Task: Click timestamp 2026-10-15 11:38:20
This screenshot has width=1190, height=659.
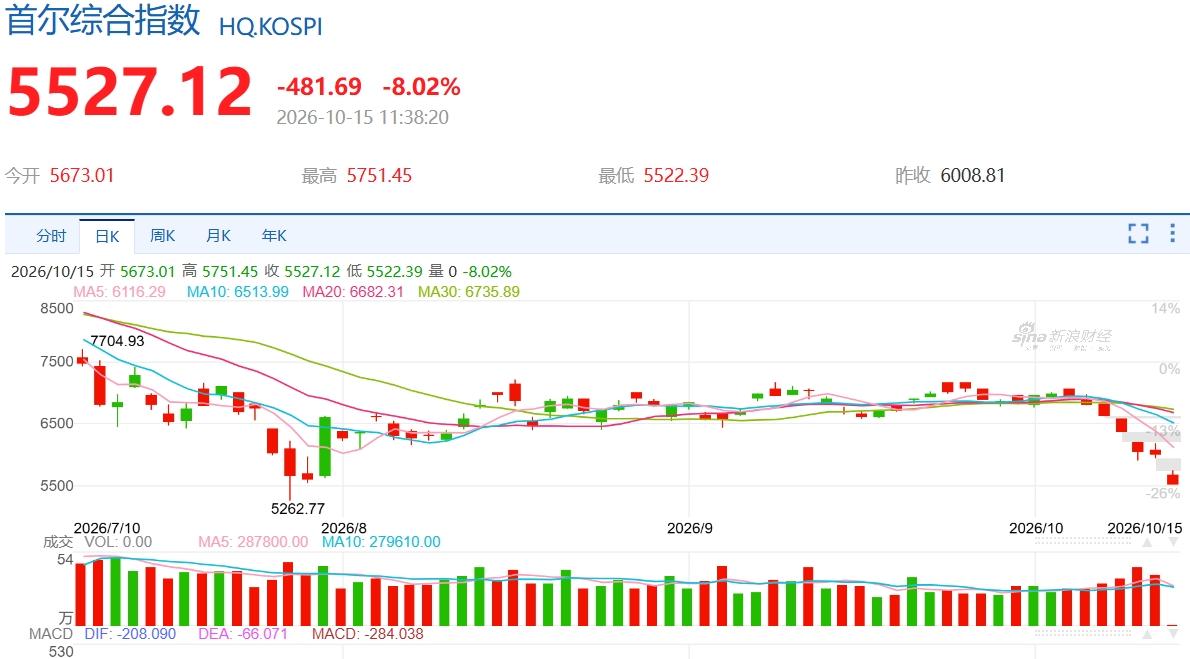Action: coord(363,118)
